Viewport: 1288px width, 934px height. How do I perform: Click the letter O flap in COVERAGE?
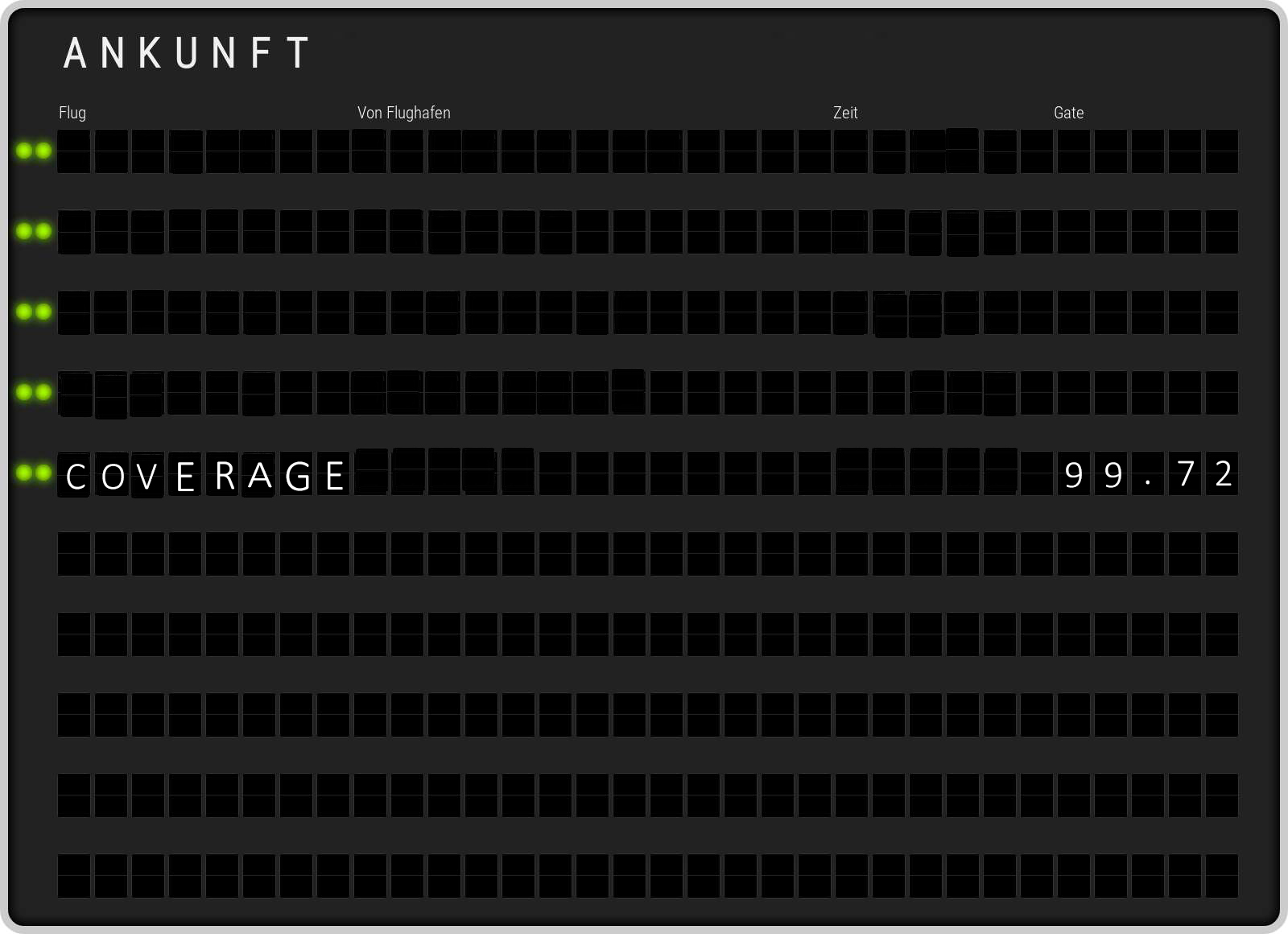pyautogui.click(x=113, y=476)
